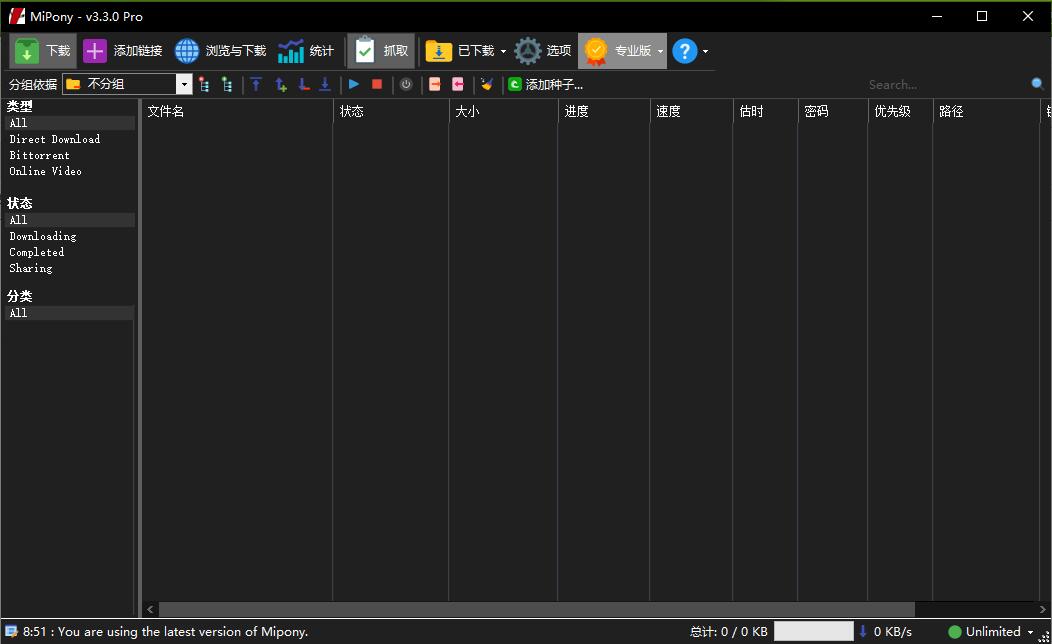Click the broom clean list icon
The width and height of the screenshot is (1052, 644).
coord(487,85)
